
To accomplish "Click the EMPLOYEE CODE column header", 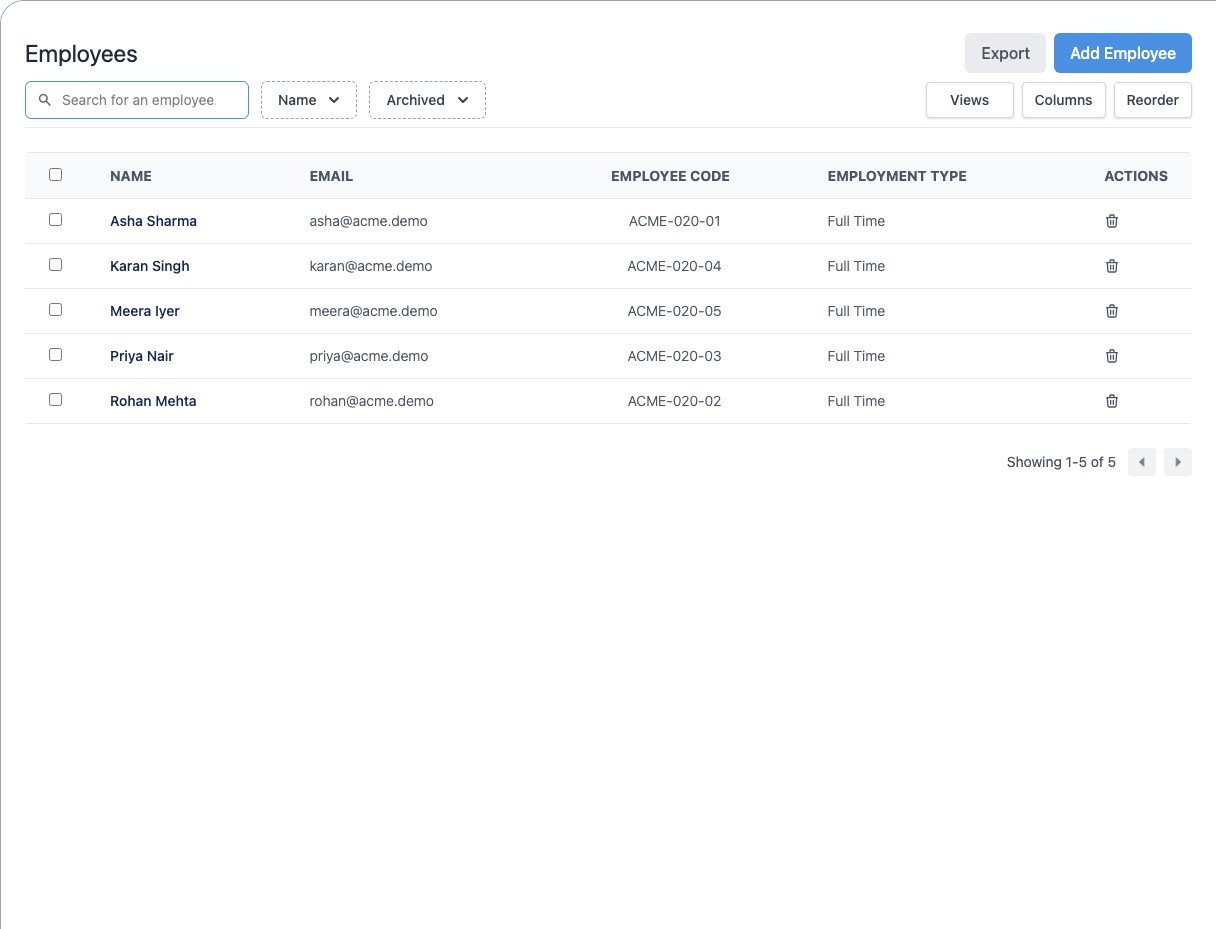I will click(670, 176).
